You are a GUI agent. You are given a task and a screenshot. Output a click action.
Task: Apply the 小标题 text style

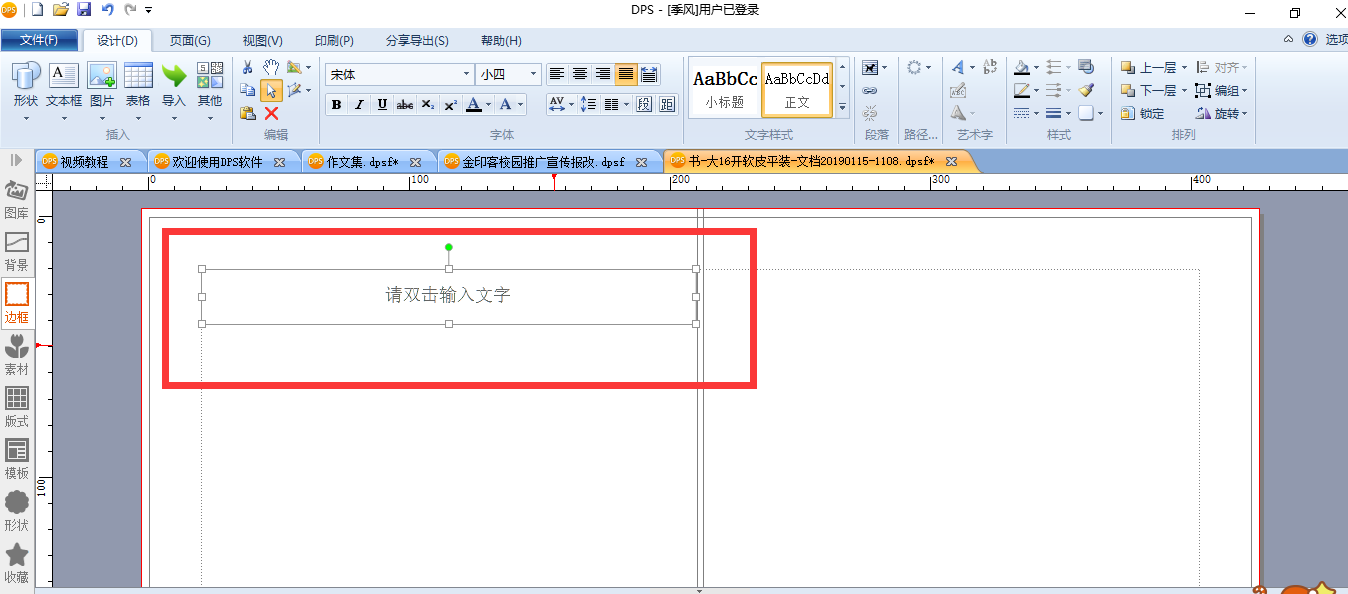click(x=725, y=88)
